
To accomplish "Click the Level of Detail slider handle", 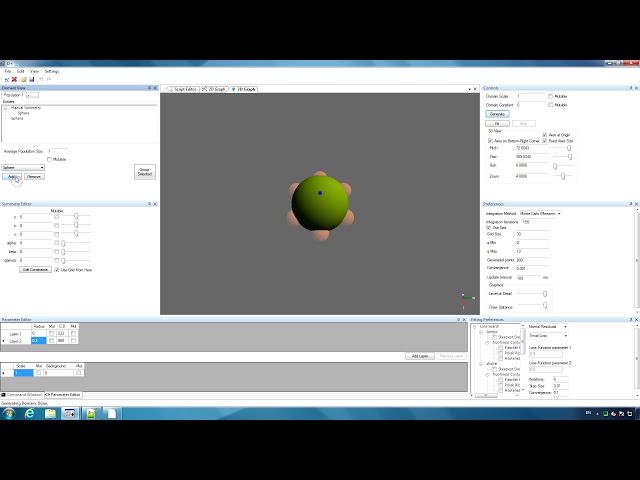I will 545,294.
